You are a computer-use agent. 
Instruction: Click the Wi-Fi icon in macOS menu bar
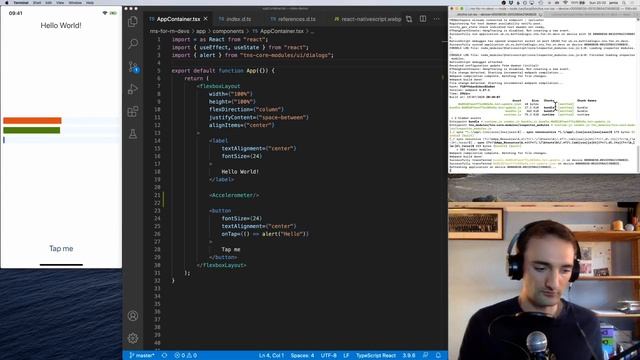[x=565, y=2]
